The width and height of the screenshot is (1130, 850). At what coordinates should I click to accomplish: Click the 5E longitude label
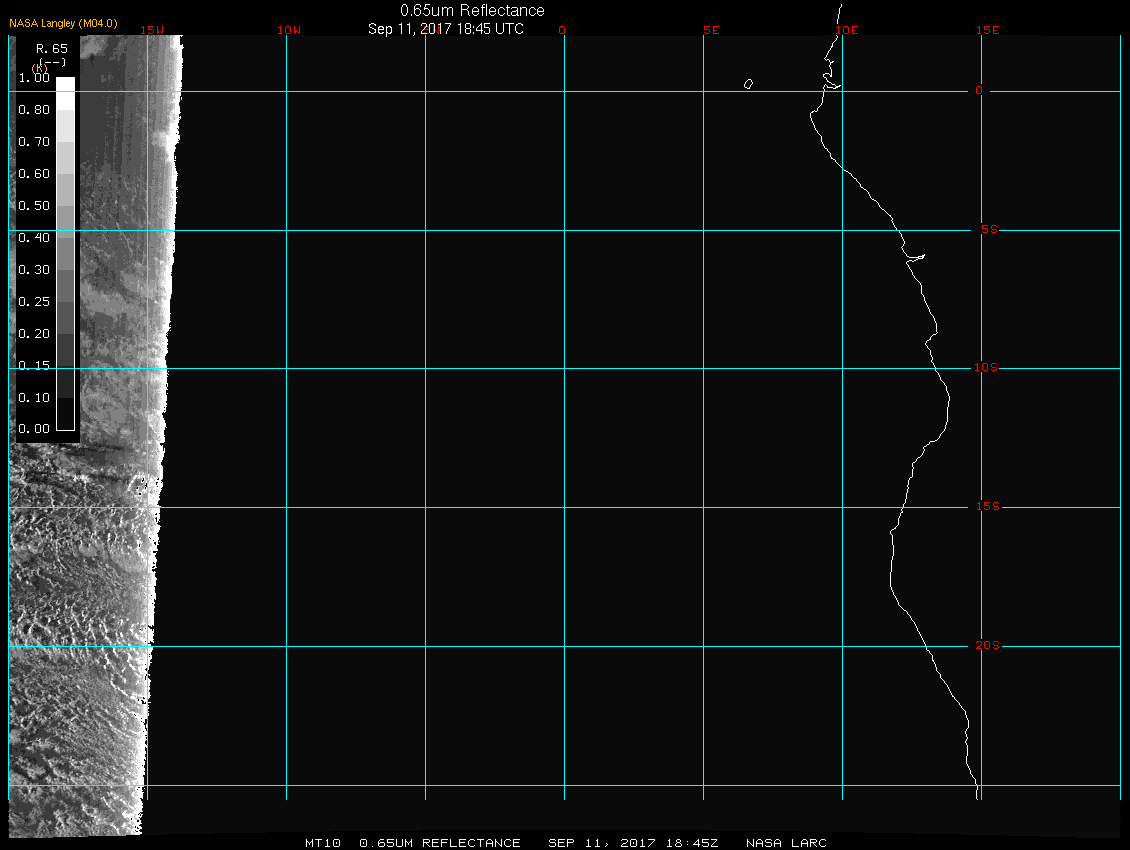tap(711, 30)
